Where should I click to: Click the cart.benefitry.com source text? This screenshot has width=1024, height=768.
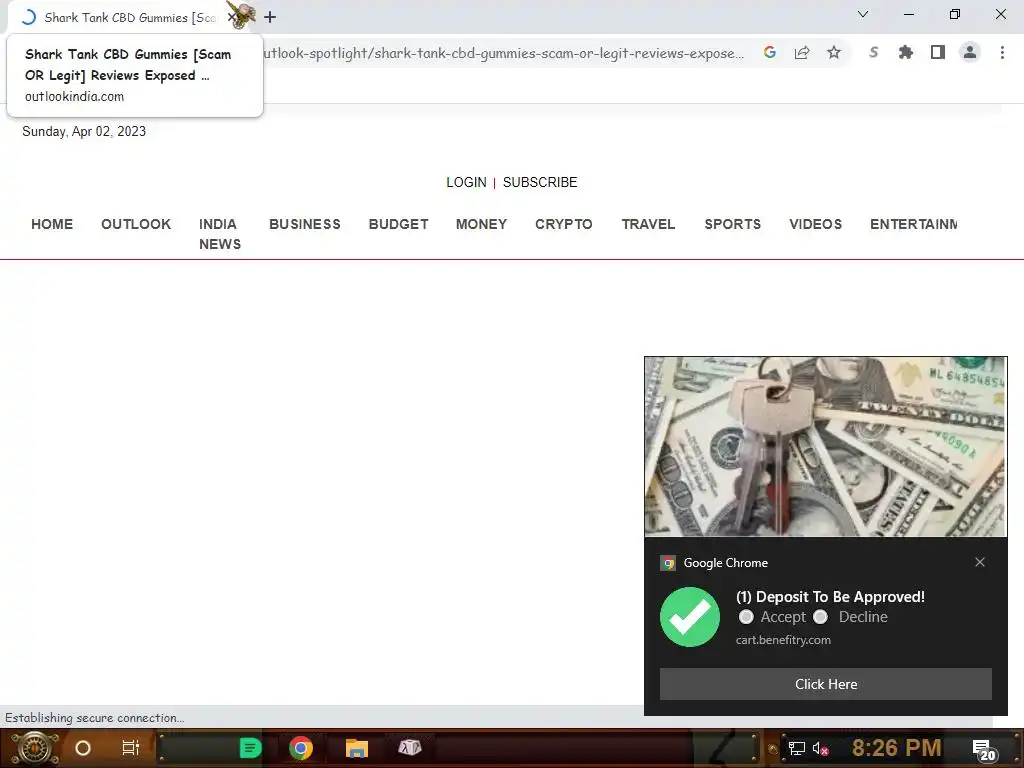click(783, 640)
